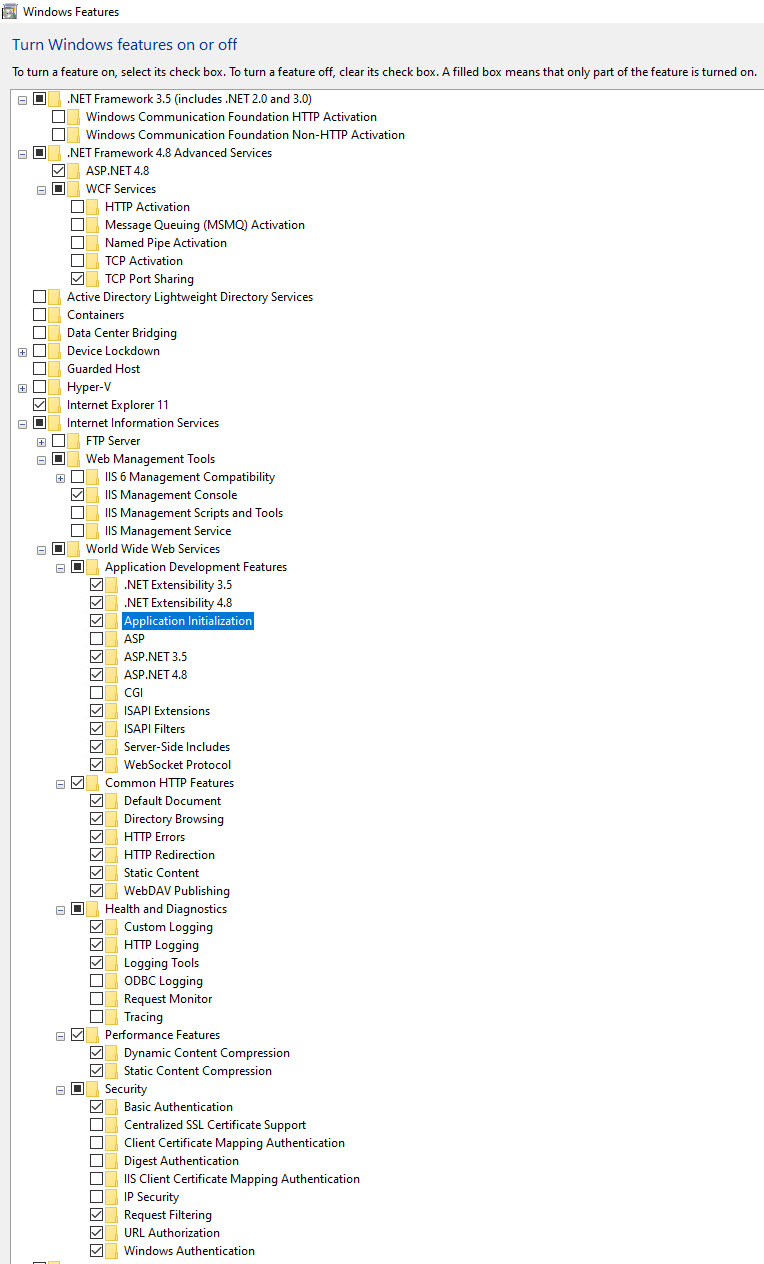Click folder icon beside HTTP Redirection

pyautogui.click(x=112, y=855)
